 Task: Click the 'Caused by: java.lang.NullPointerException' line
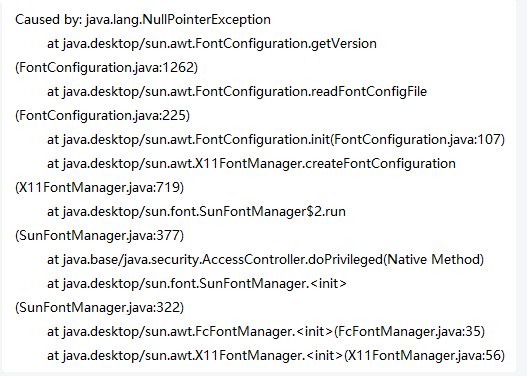(x=143, y=20)
